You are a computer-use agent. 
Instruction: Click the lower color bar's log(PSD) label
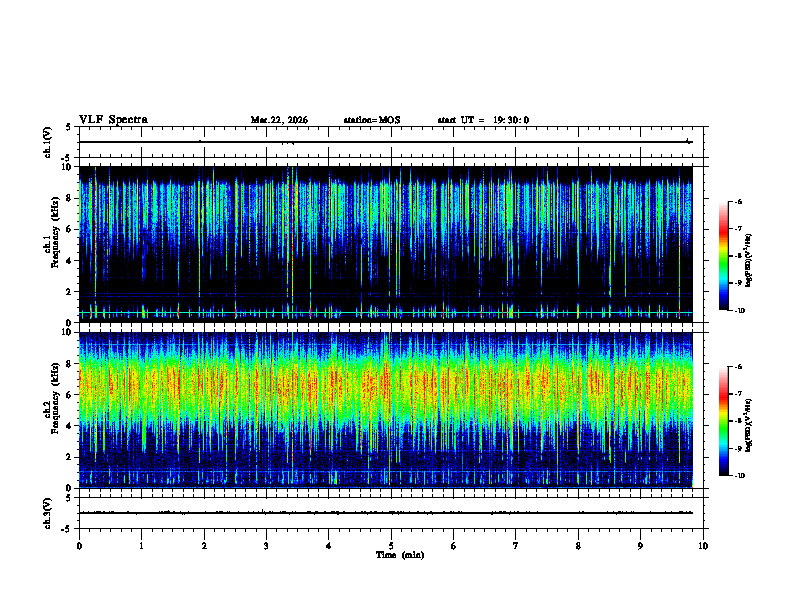(x=749, y=425)
